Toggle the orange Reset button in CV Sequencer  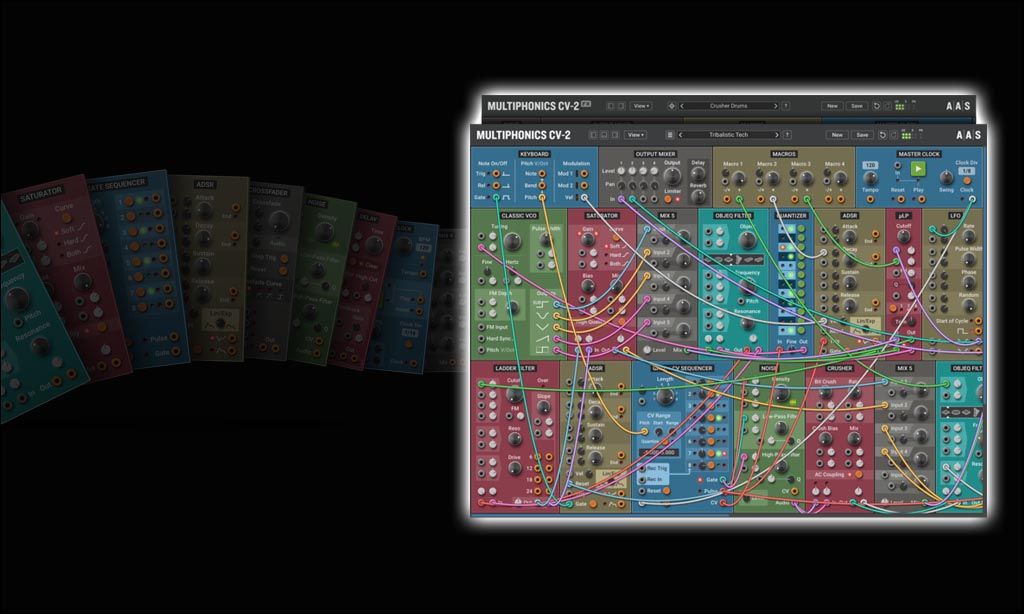[667, 491]
